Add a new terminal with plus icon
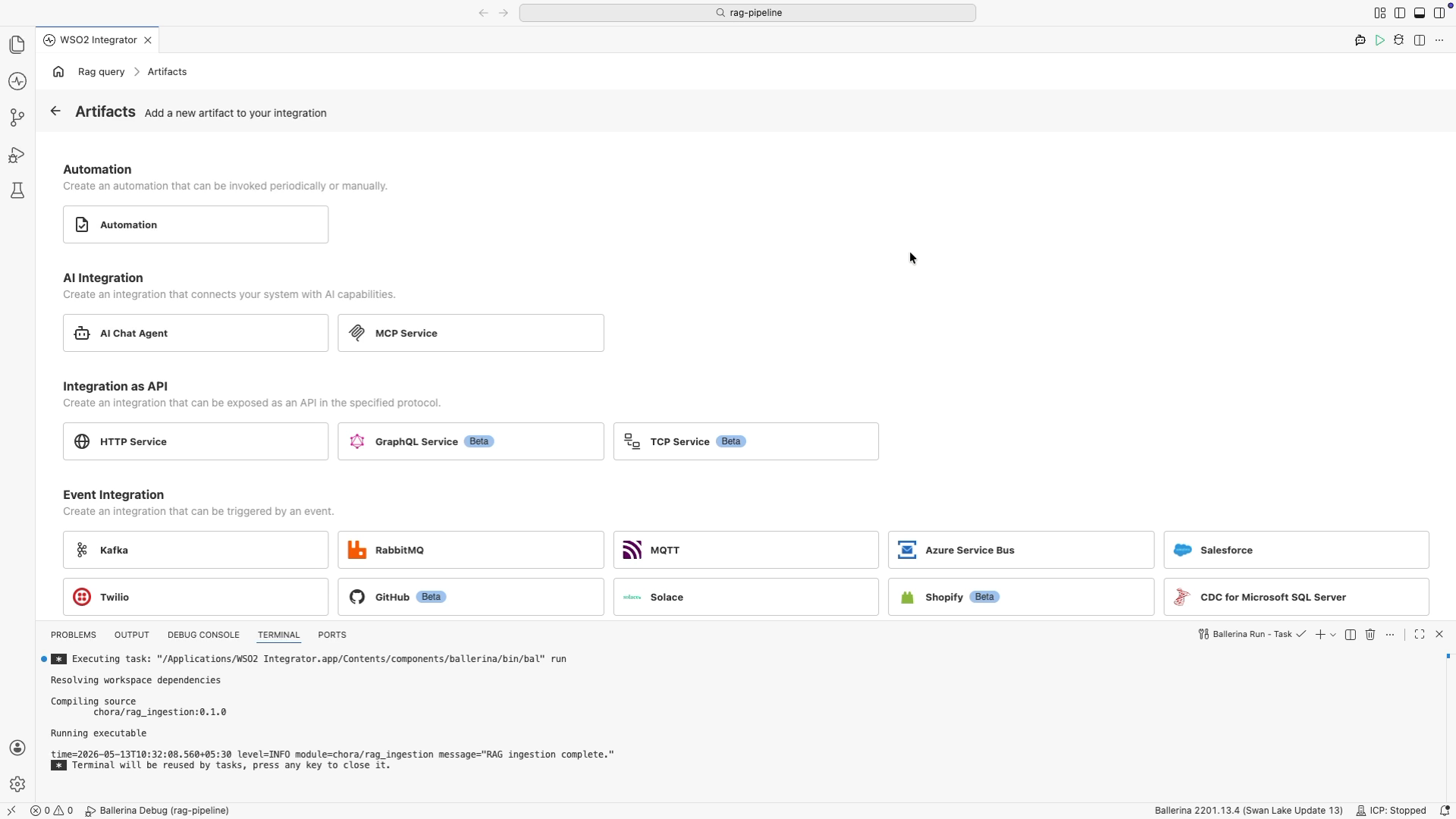1456x819 pixels. pos(1320,634)
